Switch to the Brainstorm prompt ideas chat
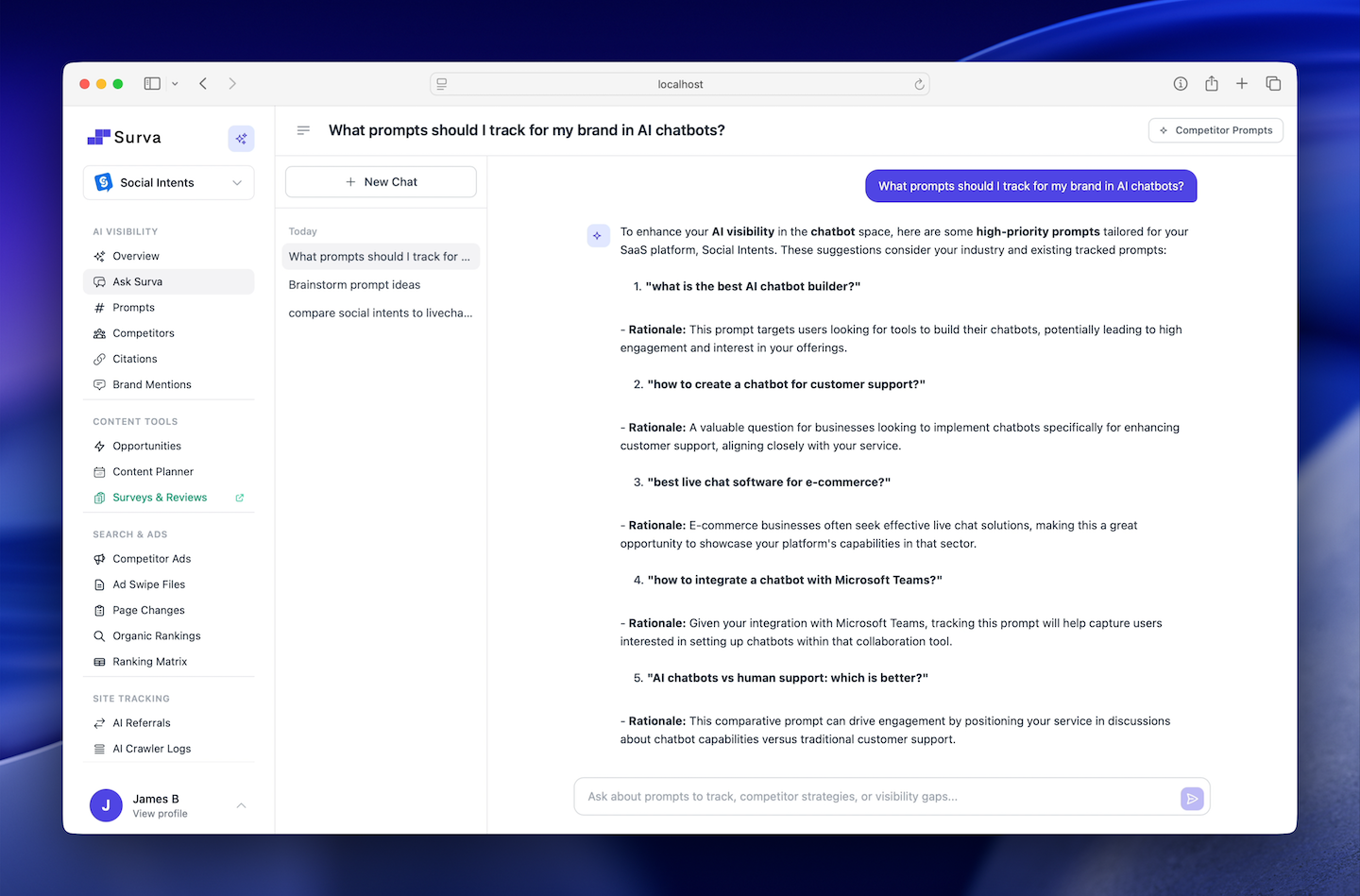The width and height of the screenshot is (1360, 896). [354, 284]
